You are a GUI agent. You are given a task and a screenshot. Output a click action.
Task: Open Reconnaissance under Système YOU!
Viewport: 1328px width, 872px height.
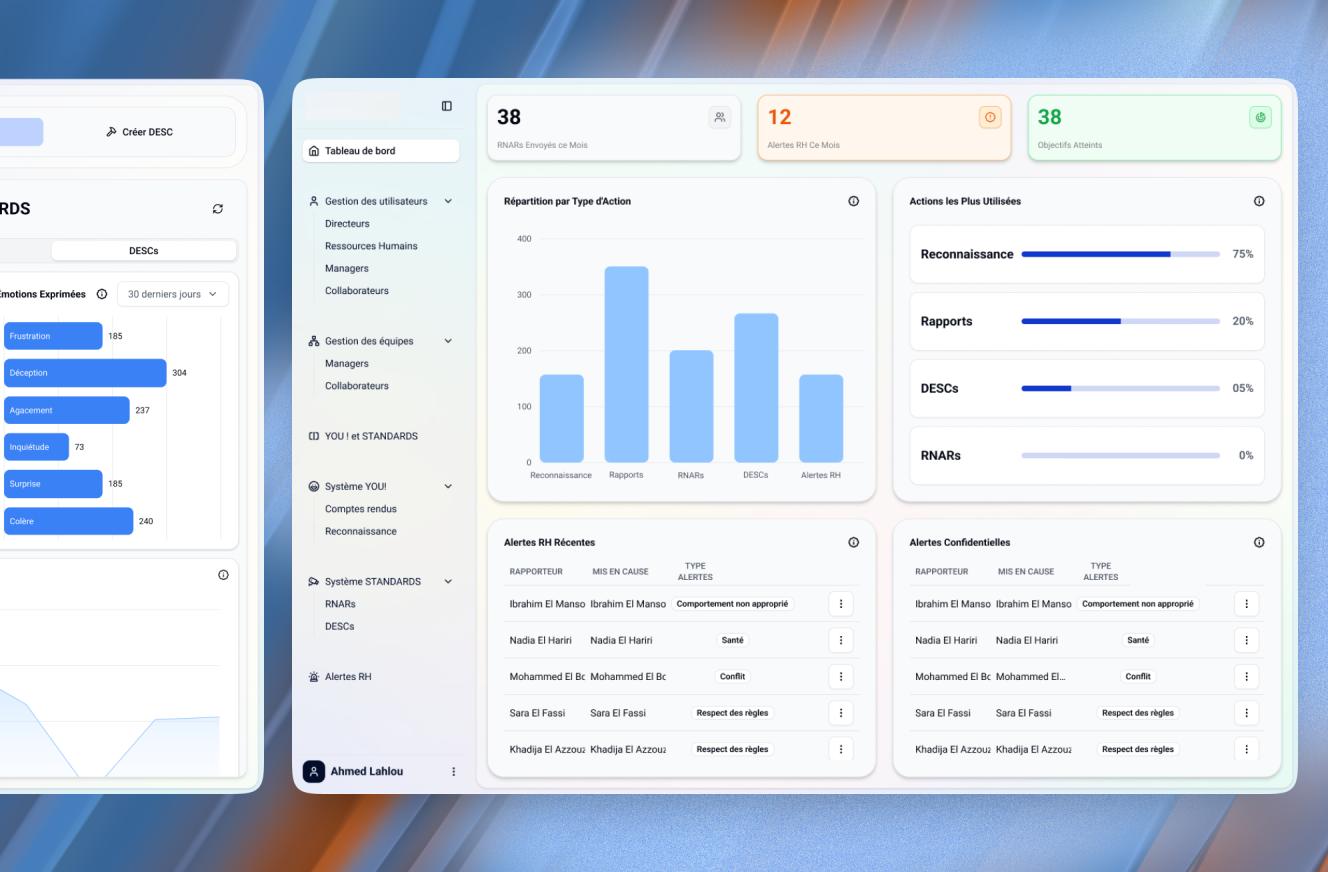tap(361, 531)
